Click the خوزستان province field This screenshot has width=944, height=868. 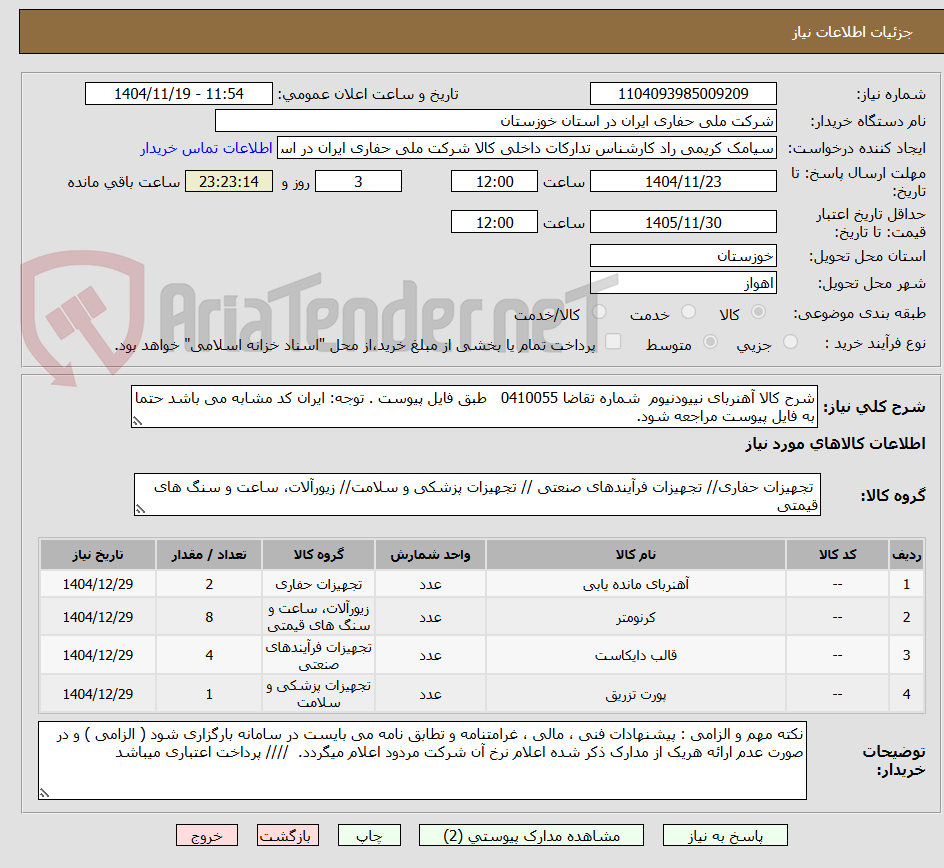tap(683, 256)
